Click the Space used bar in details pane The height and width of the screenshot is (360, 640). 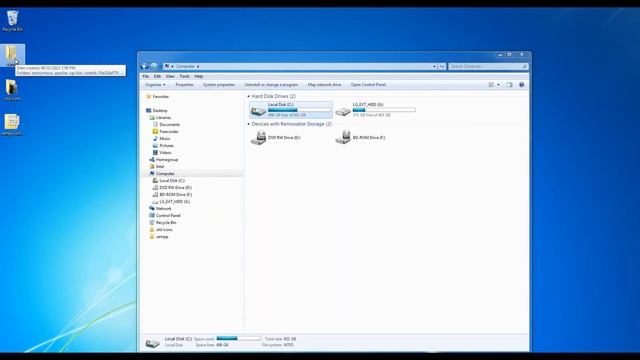tap(238, 338)
